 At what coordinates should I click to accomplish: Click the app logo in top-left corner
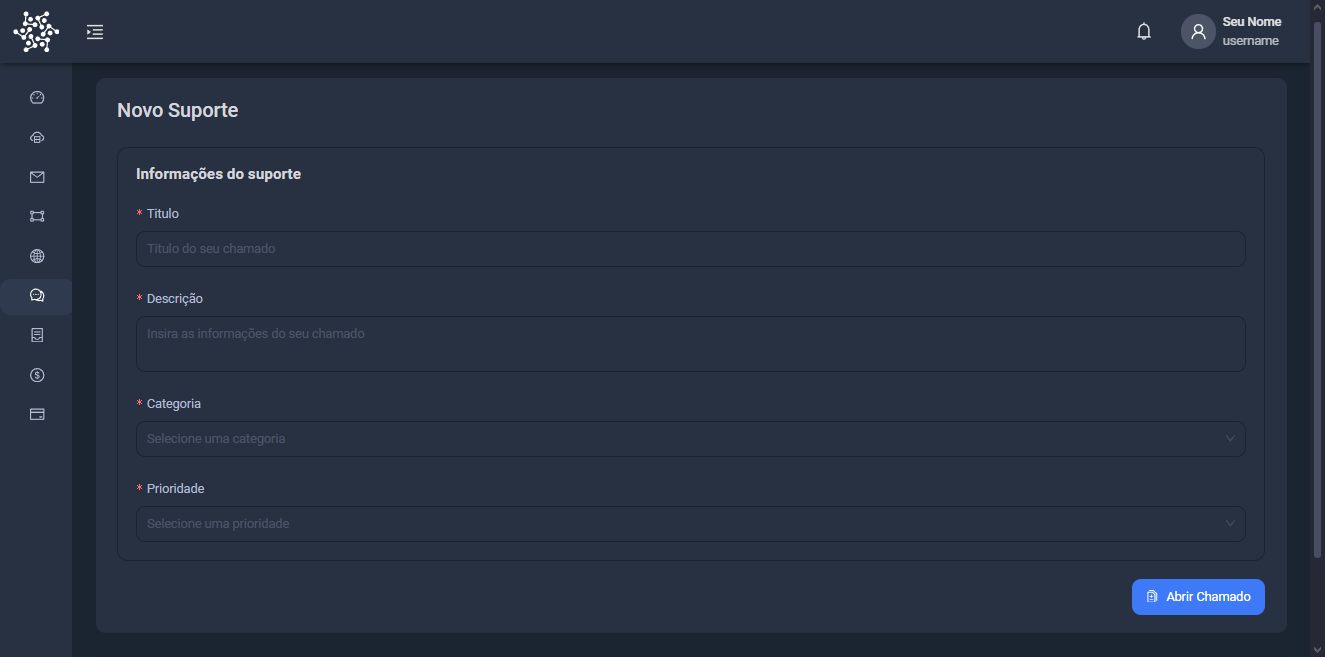(36, 32)
